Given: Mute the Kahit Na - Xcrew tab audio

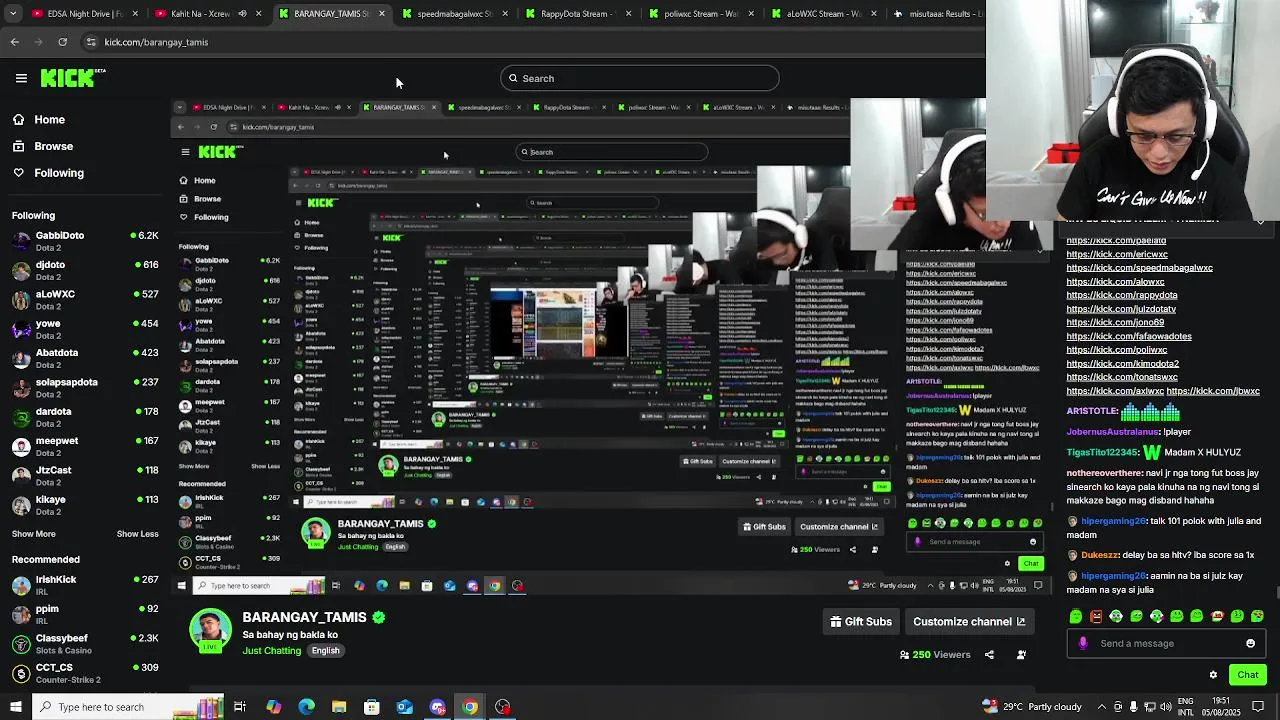Looking at the screenshot, I should click(242, 14).
